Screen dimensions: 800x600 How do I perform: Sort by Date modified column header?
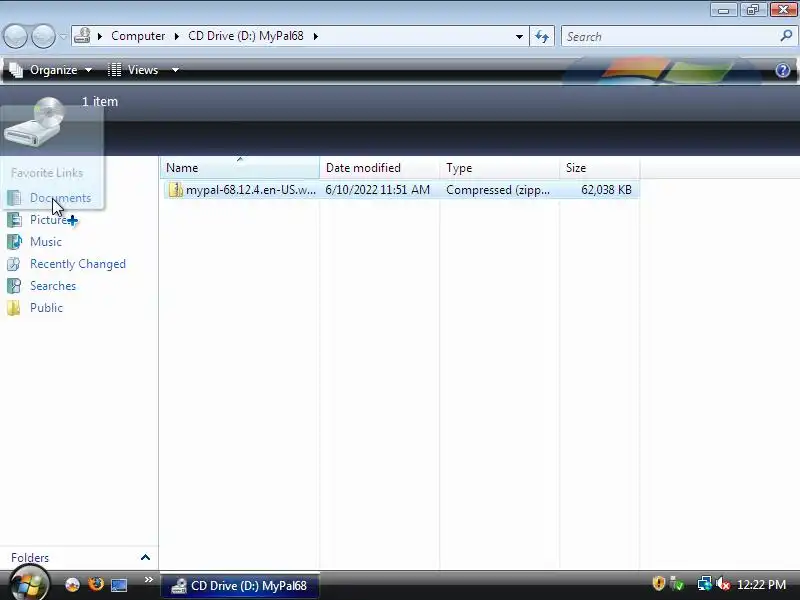[x=379, y=168]
